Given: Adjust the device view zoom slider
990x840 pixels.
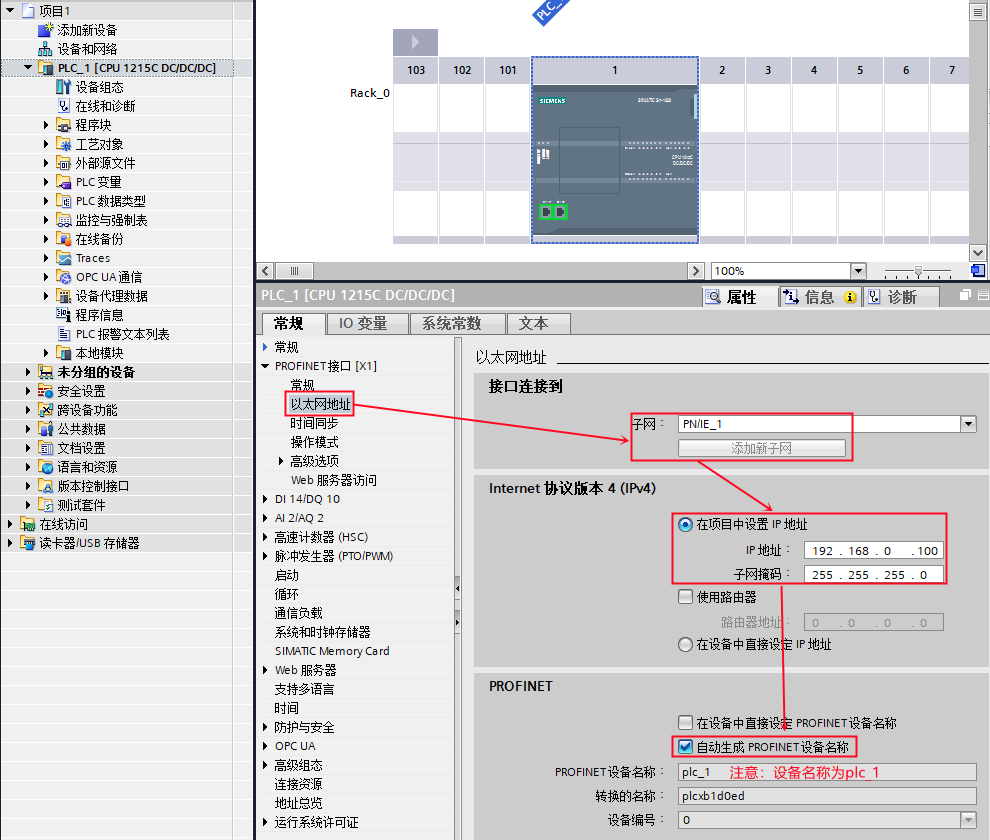Looking at the screenshot, I should (918, 271).
